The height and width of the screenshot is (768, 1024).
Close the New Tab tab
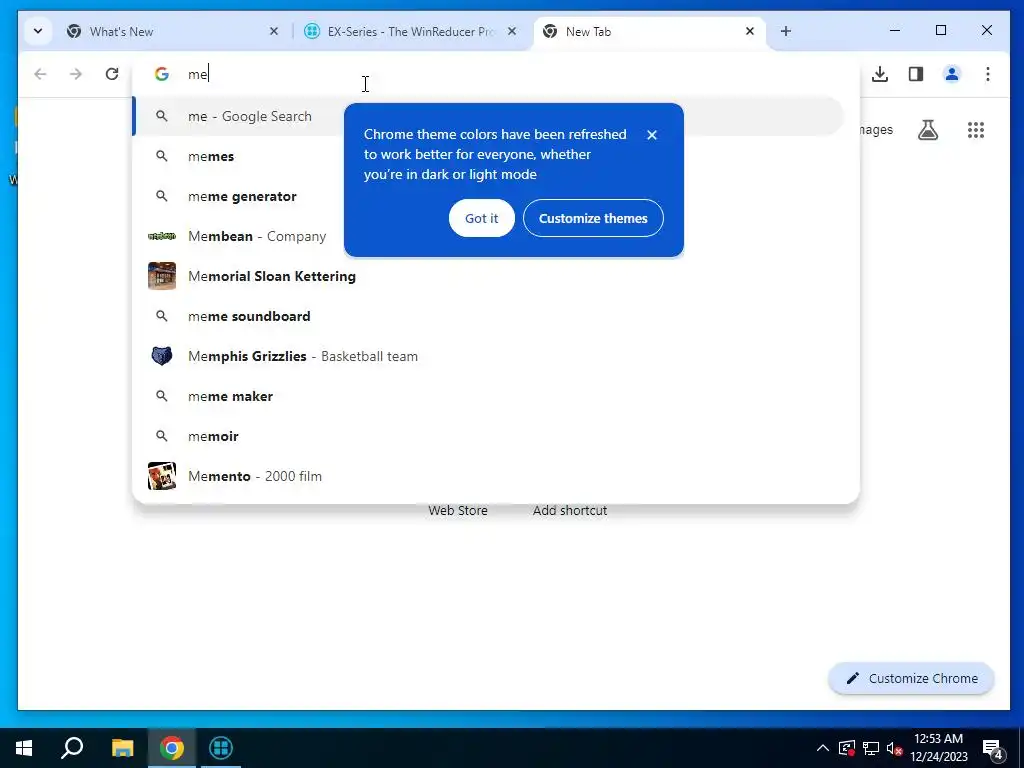click(750, 31)
